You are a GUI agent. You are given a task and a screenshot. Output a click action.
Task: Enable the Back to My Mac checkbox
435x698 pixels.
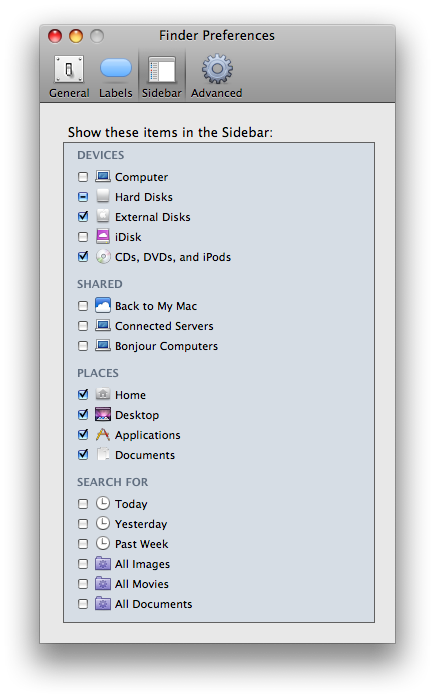pyautogui.click(x=83, y=306)
